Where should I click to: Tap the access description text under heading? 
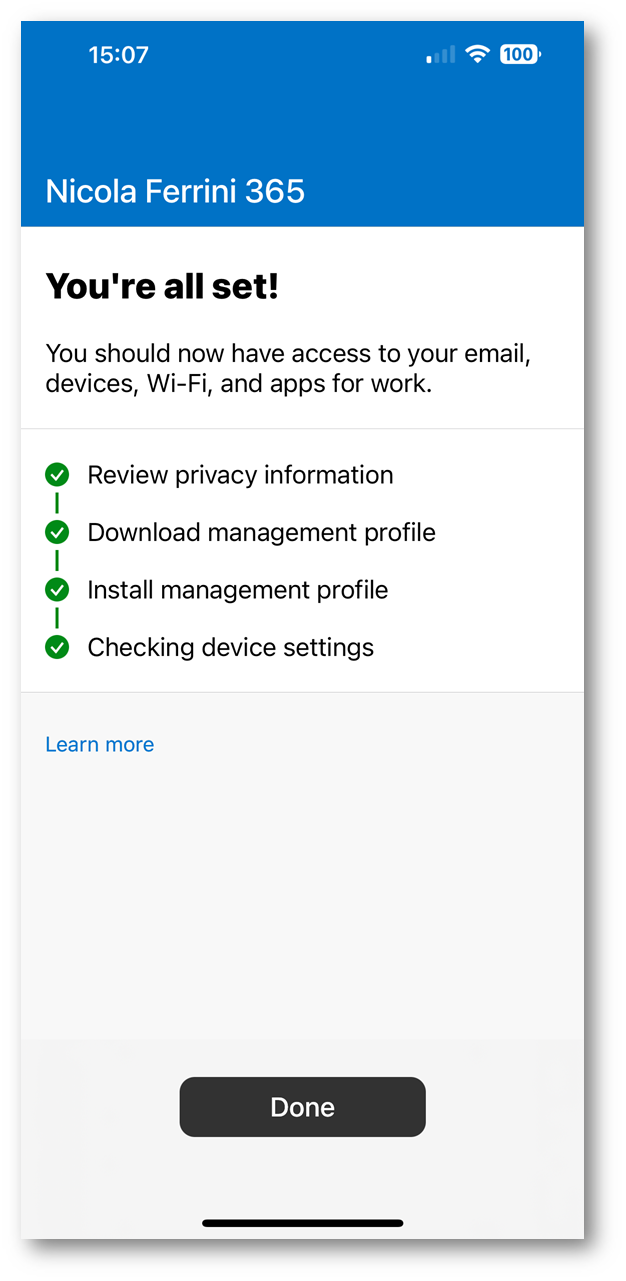click(288, 368)
